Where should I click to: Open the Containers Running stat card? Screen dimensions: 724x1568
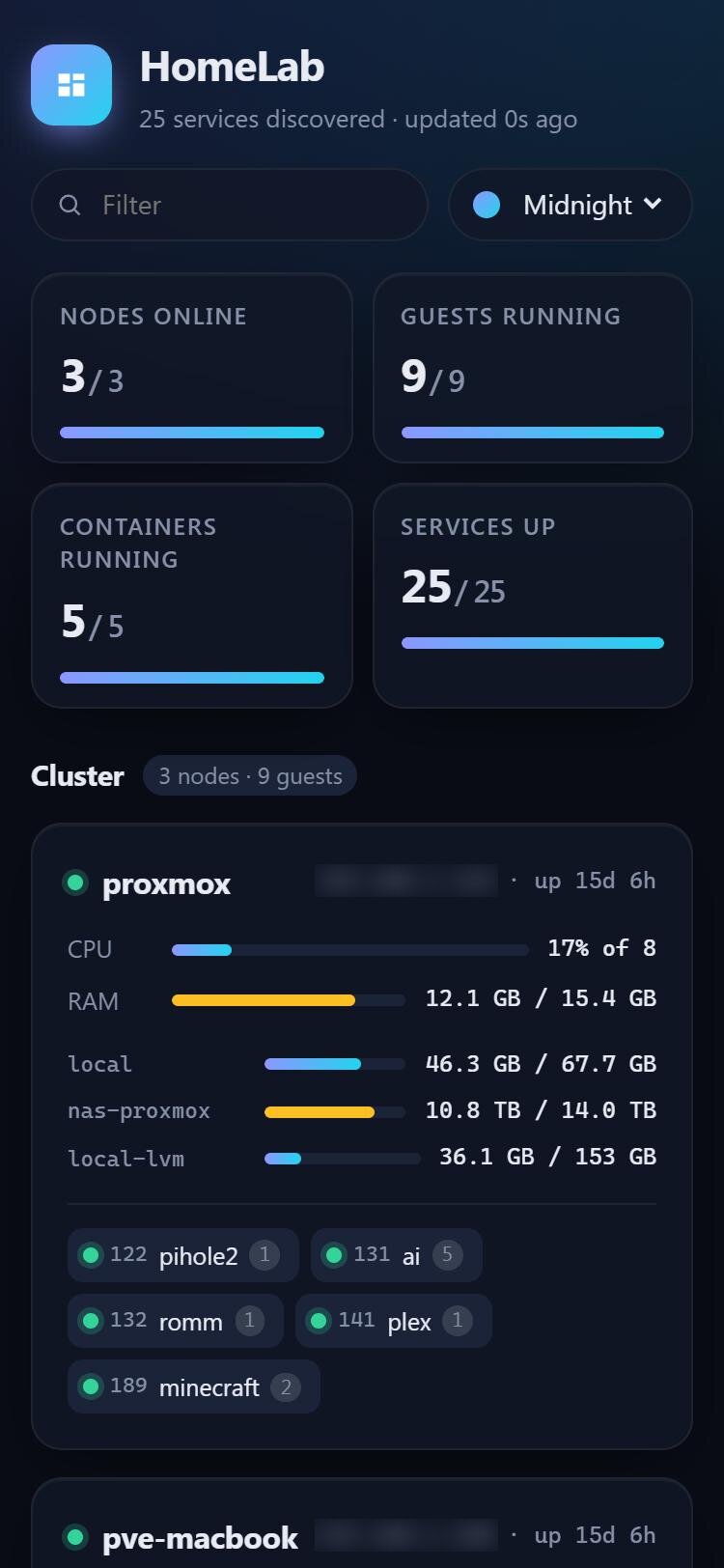coord(192,596)
